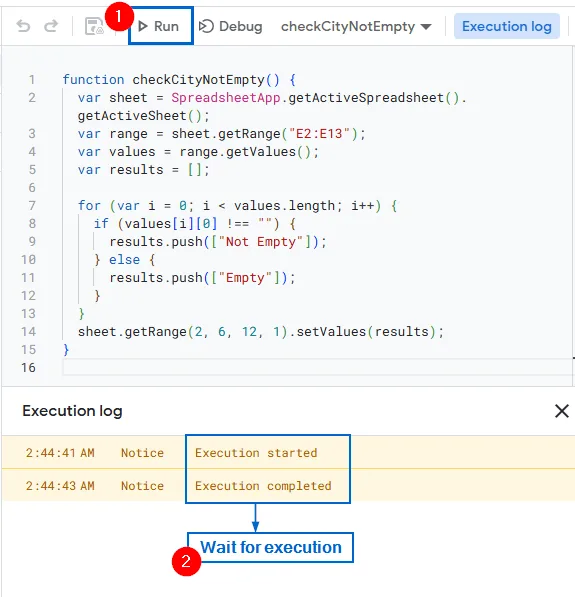Select the 2:44:41 AM log timestamp
The height and width of the screenshot is (597, 575).
tap(60, 453)
